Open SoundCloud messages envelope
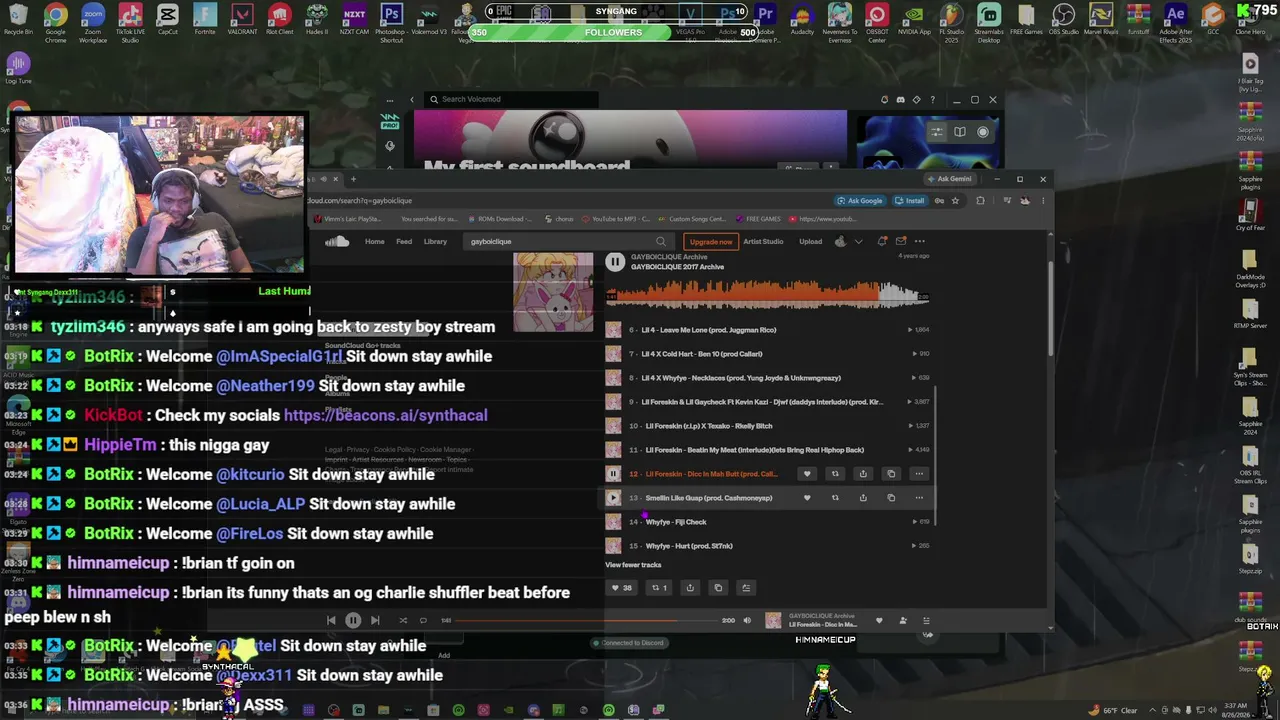This screenshot has width=1280, height=720. (x=901, y=241)
